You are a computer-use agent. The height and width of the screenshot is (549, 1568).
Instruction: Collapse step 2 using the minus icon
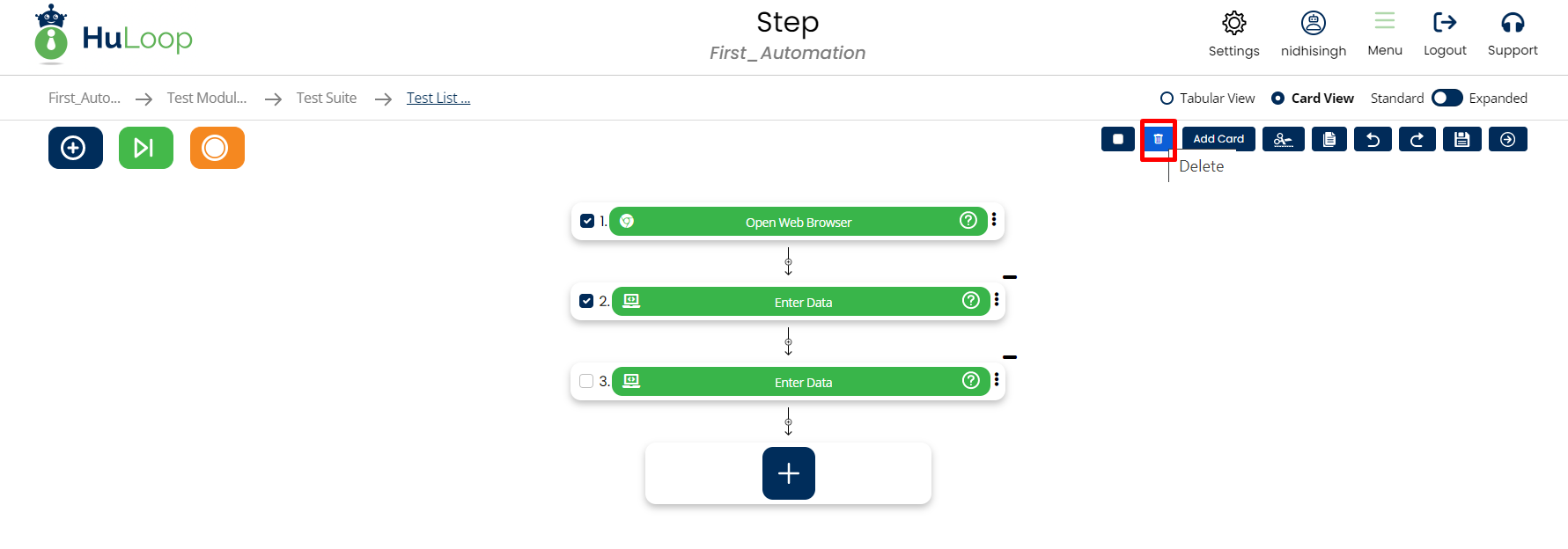(1010, 277)
